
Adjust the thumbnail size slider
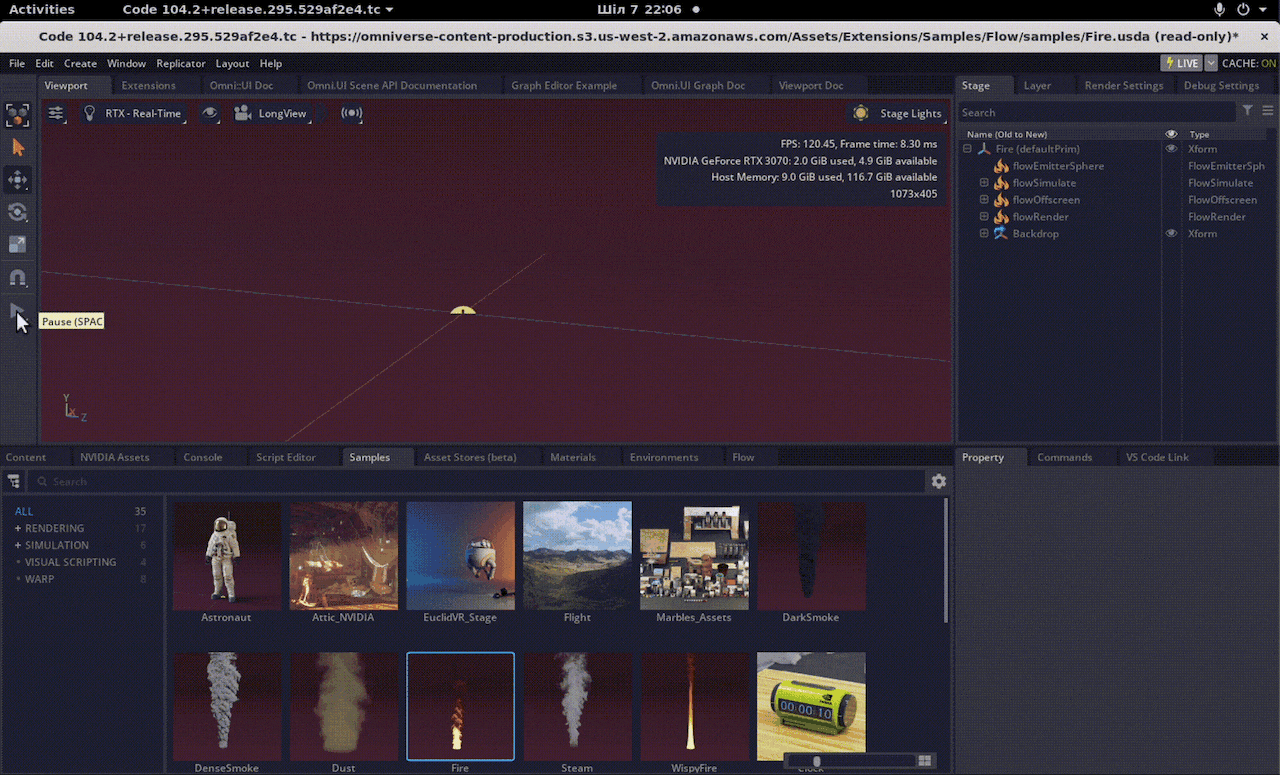[817, 762]
